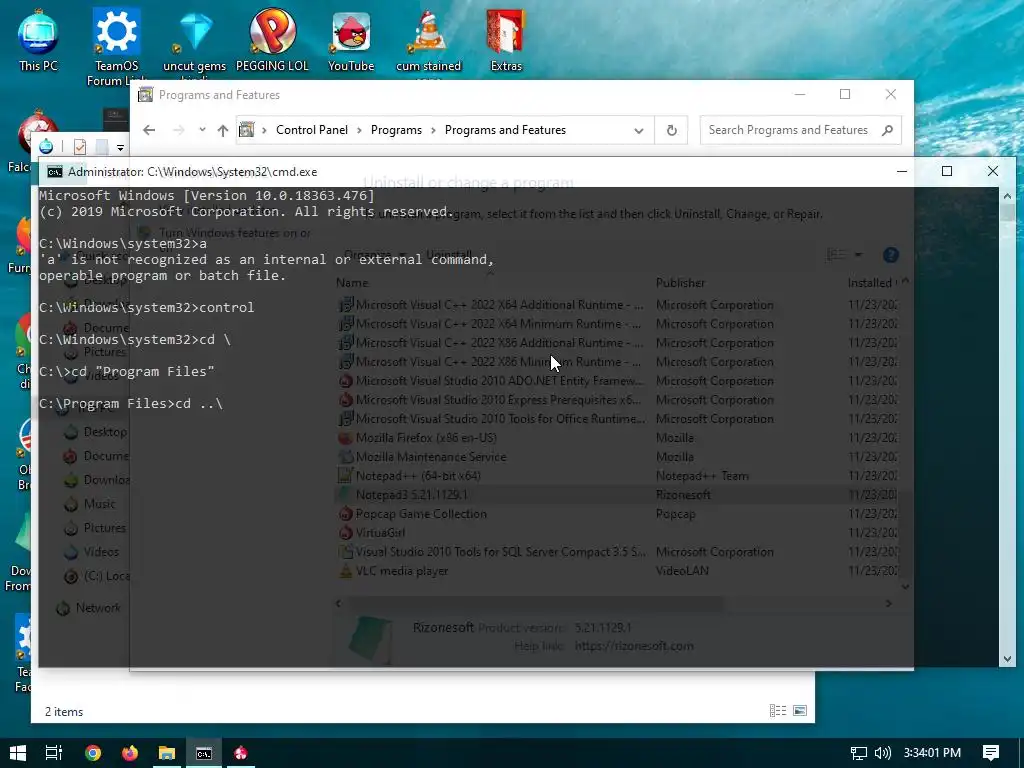Open the recent locations dropdown chevron
1024x768 pixels.
tap(202, 129)
